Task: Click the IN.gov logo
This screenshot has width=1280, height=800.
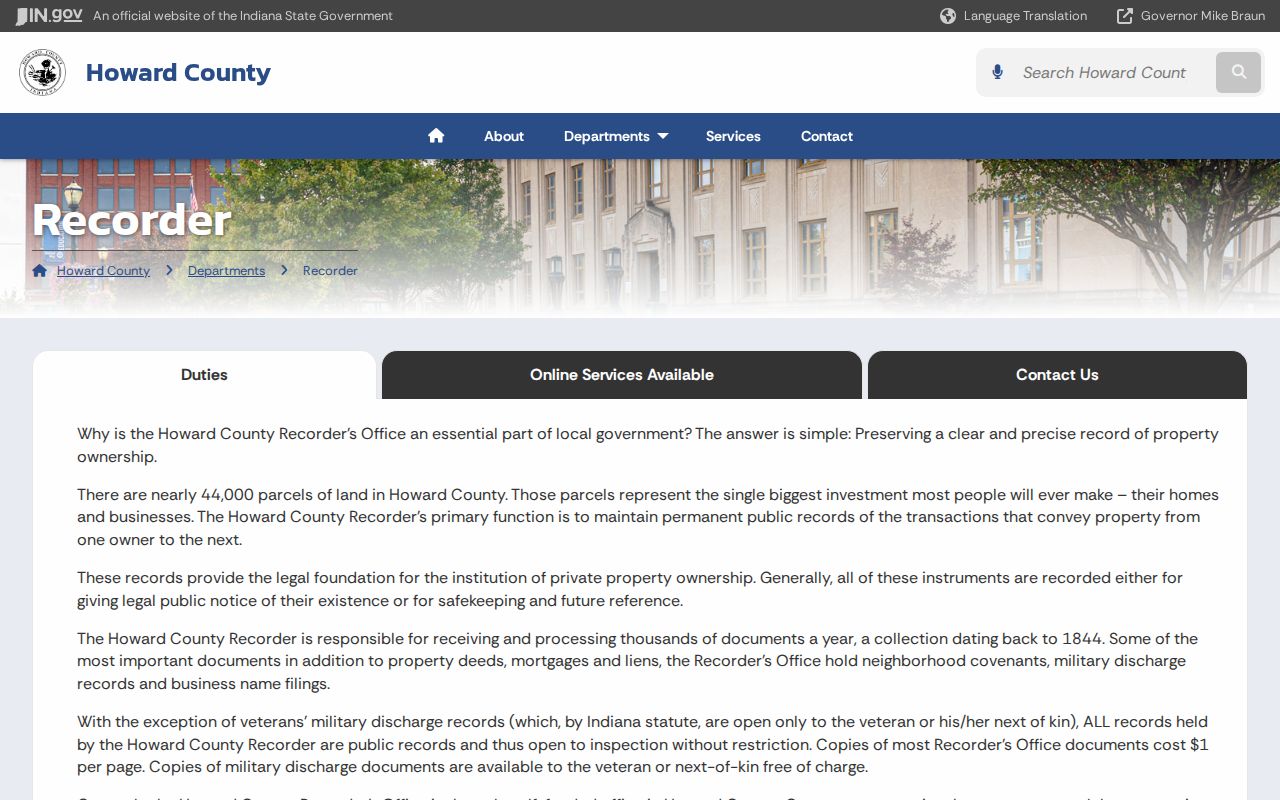Action: [x=48, y=16]
